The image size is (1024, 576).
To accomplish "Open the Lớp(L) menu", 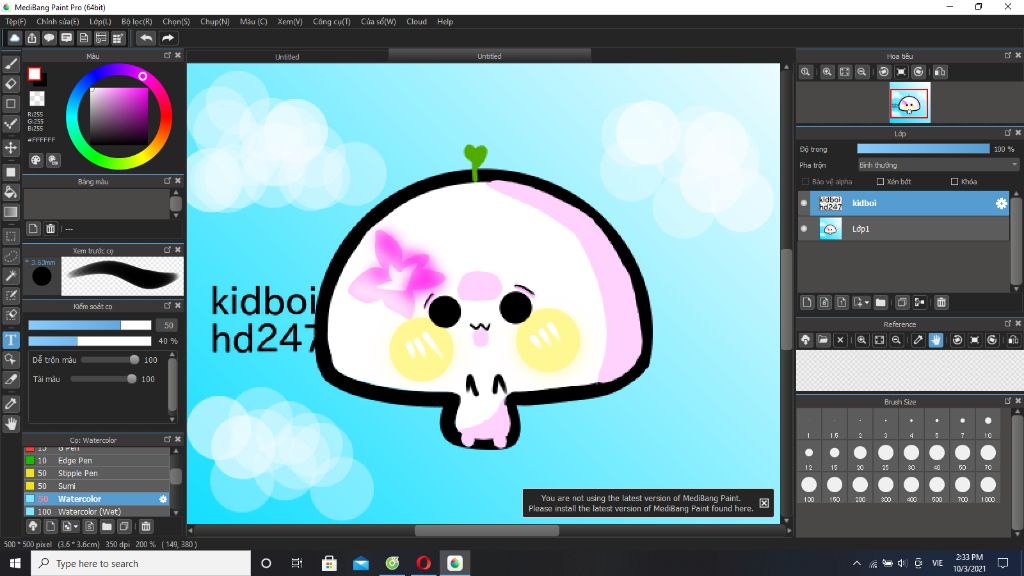I will (x=100, y=22).
